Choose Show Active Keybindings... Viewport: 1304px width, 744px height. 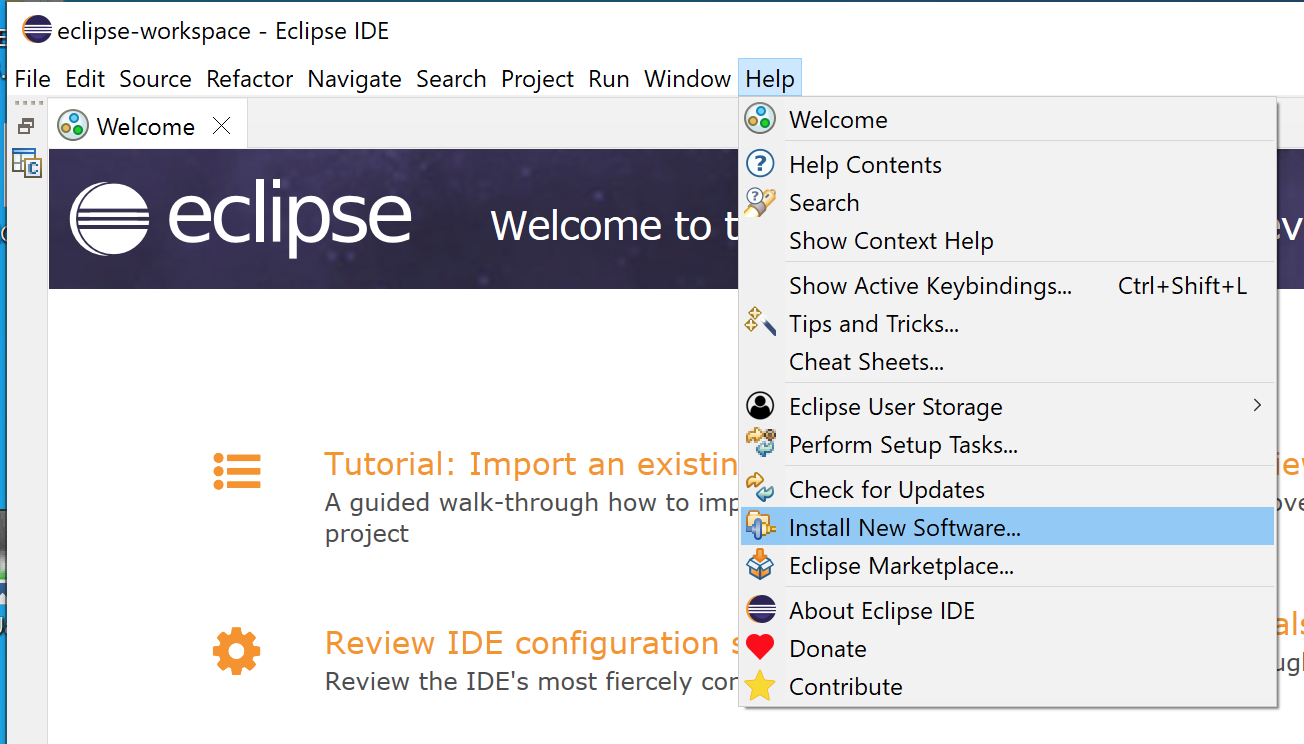pos(1008,285)
